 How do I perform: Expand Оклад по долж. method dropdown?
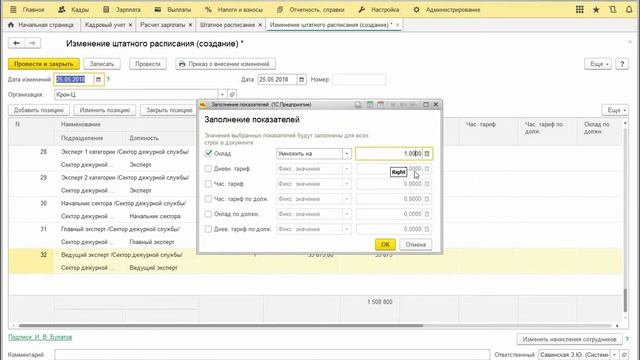[x=347, y=214]
